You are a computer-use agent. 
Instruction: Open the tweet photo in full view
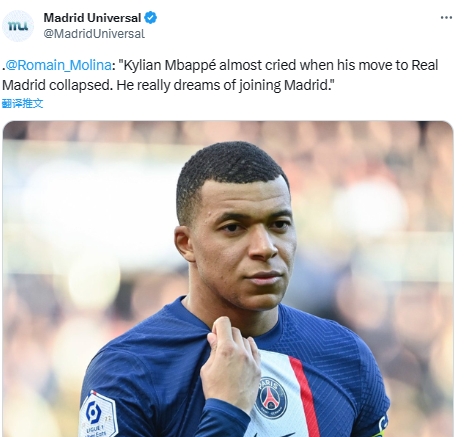coord(228,279)
